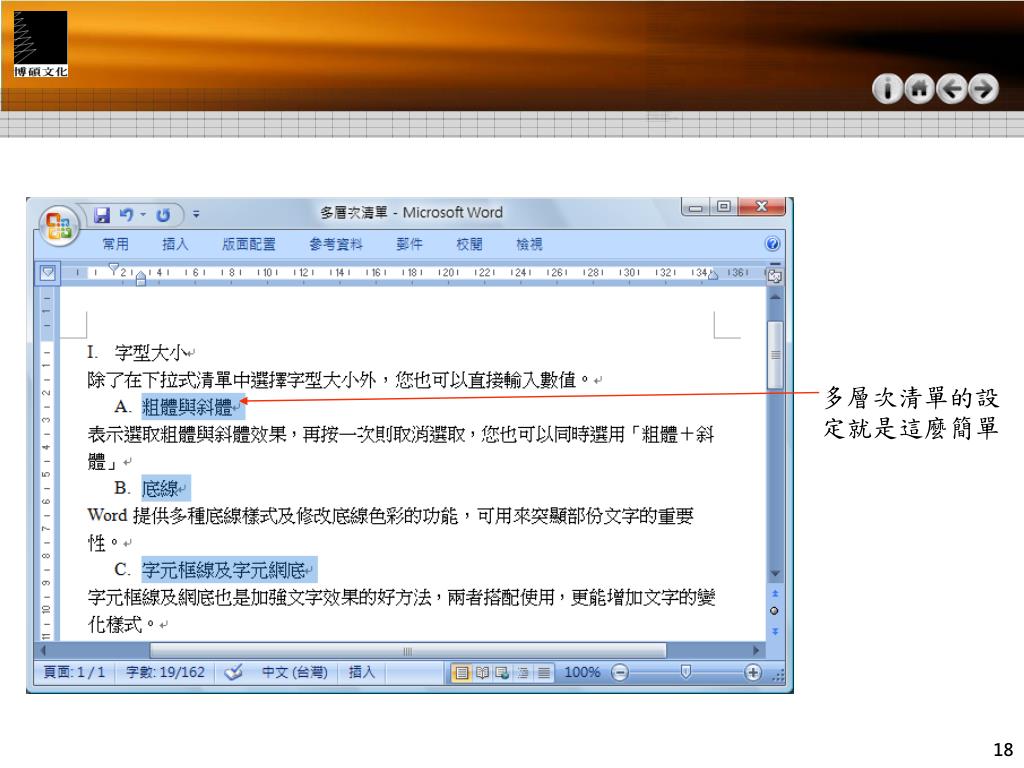Click the line starting with 表示選取粗體與斜體
1024x768 pixels.
pos(401,434)
